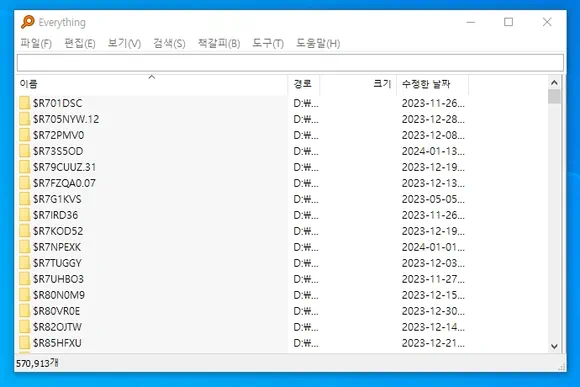This screenshot has width=580, height=387.
Task: Sort by the 경로 column header
Action: click(x=304, y=84)
